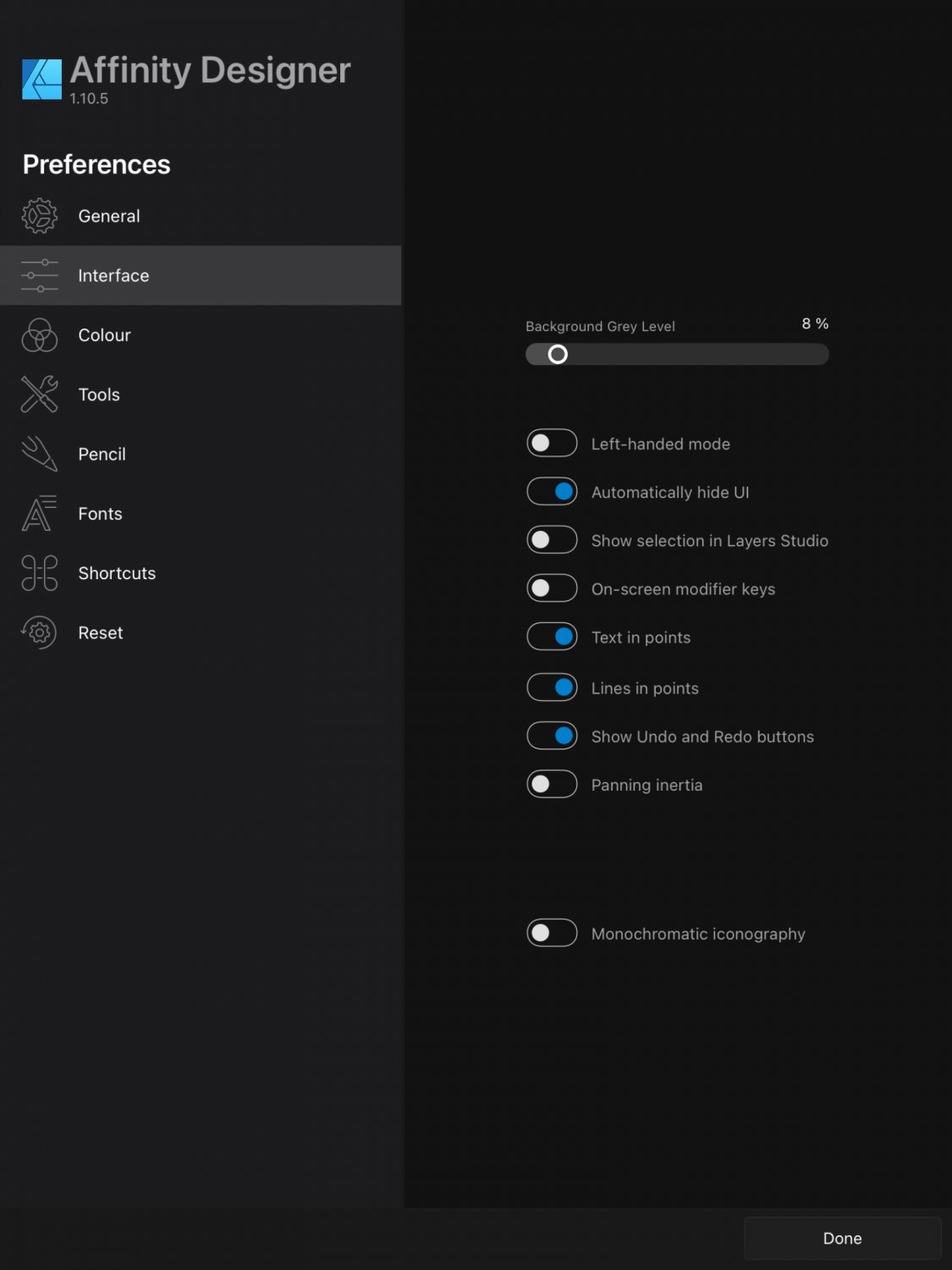
Task: Toggle off Show Undo and Redo buttons
Action: pyautogui.click(x=552, y=735)
